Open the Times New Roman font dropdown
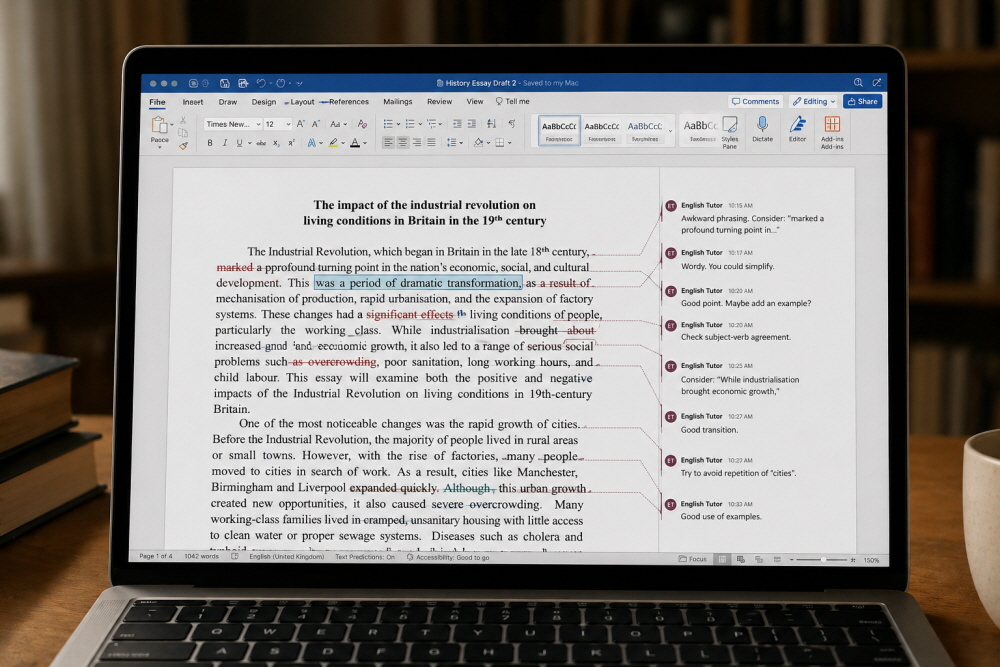1000x667 pixels. coord(232,124)
